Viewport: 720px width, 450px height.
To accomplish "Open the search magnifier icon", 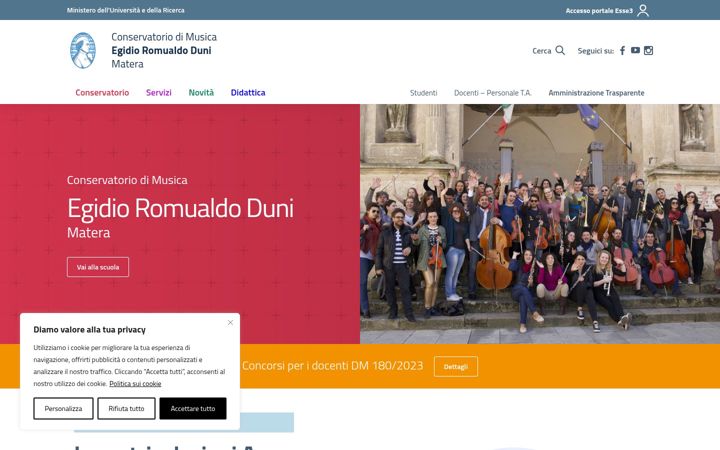I will pyautogui.click(x=560, y=50).
